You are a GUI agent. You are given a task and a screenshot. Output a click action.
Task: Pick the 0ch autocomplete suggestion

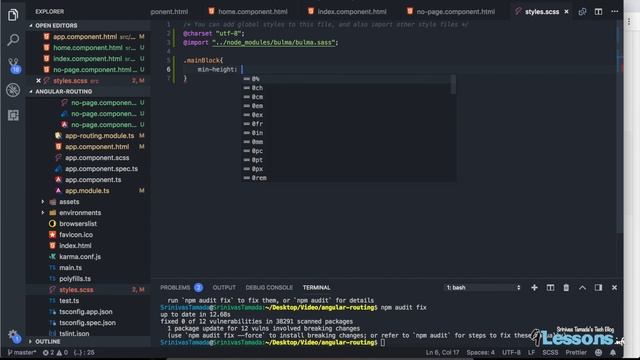(x=348, y=88)
